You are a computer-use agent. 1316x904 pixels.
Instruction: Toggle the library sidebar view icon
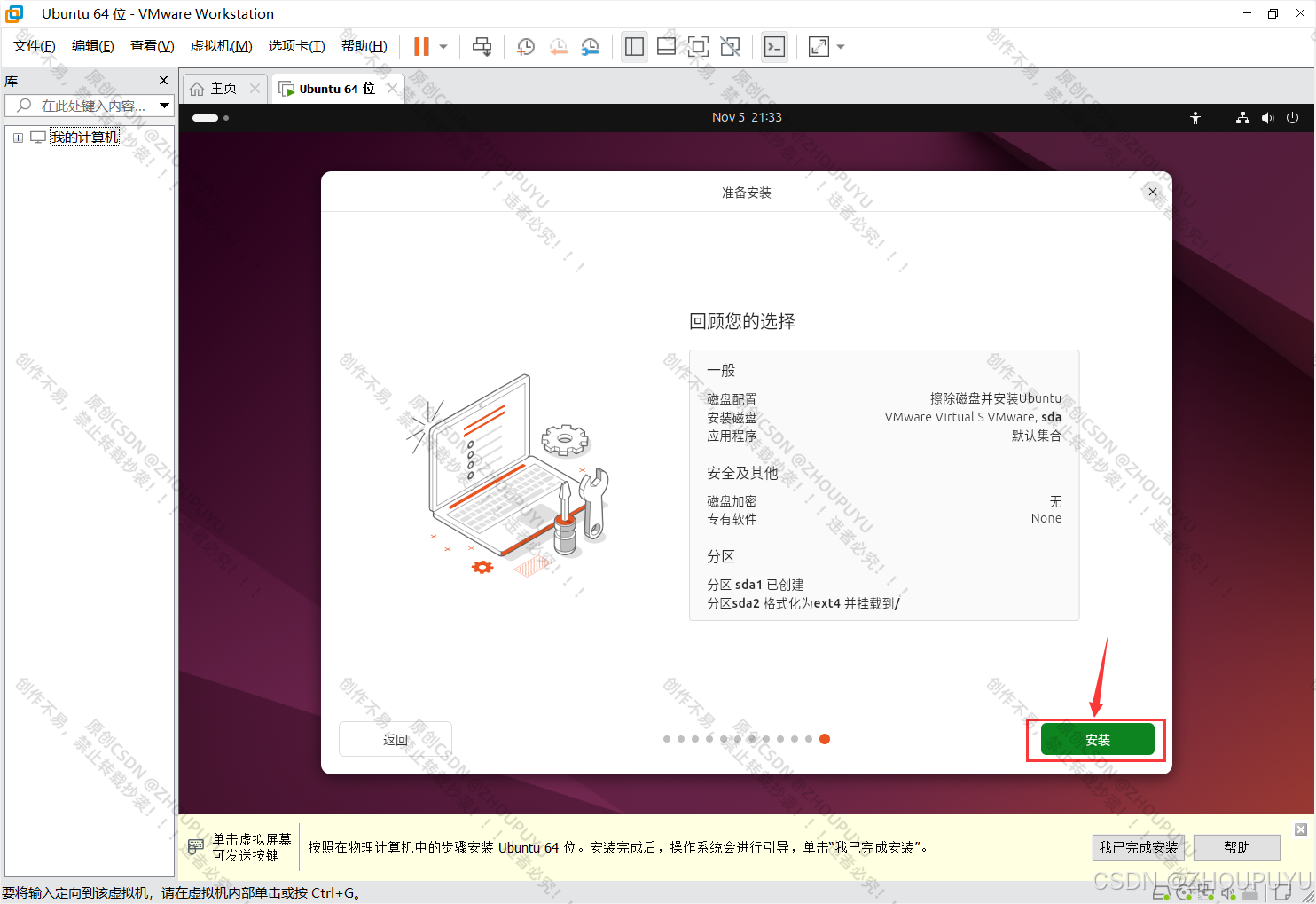pos(634,47)
